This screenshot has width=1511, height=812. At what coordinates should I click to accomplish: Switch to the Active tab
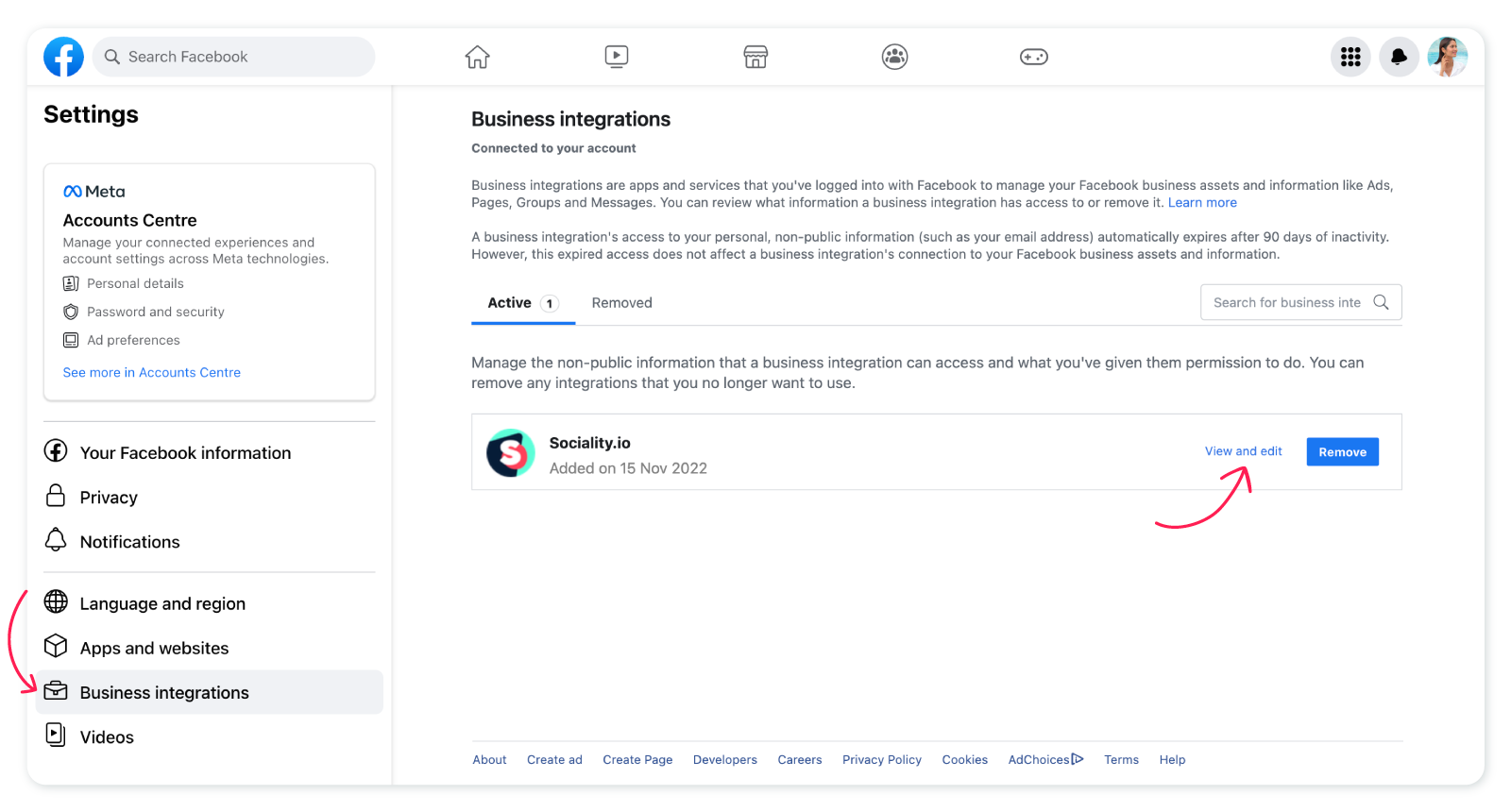(x=523, y=303)
